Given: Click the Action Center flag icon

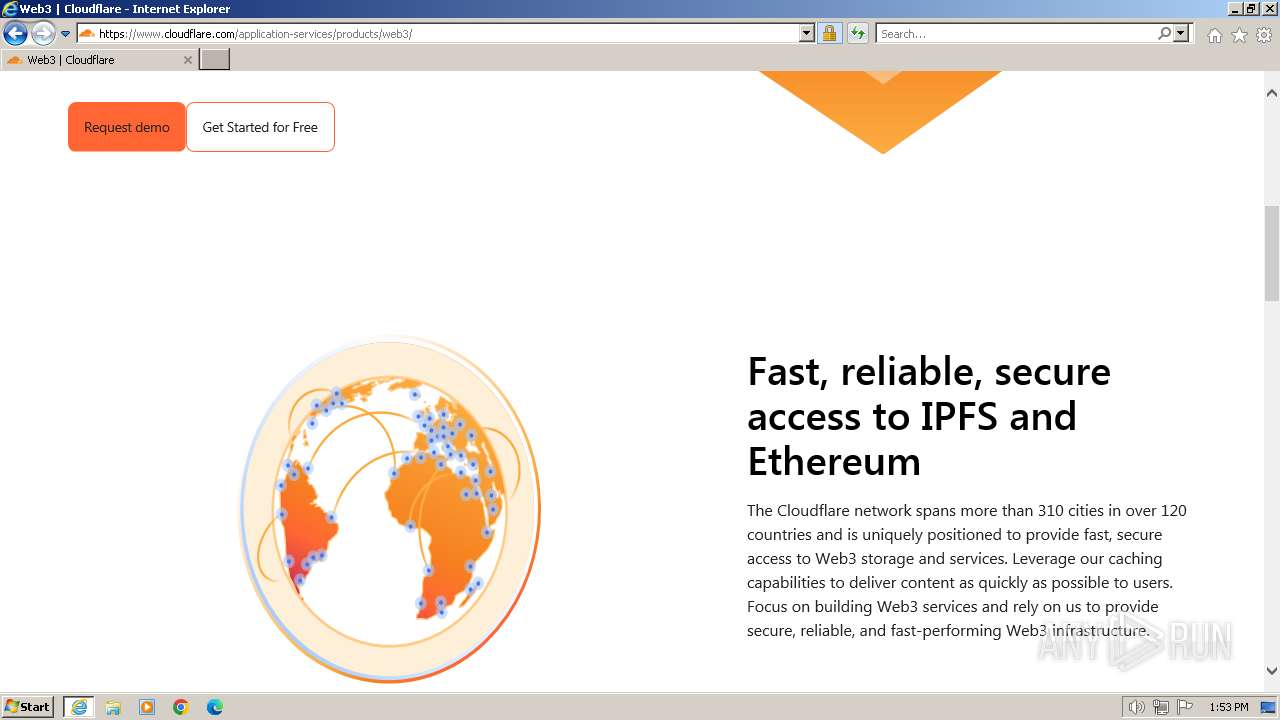Looking at the screenshot, I should coord(1185,707).
